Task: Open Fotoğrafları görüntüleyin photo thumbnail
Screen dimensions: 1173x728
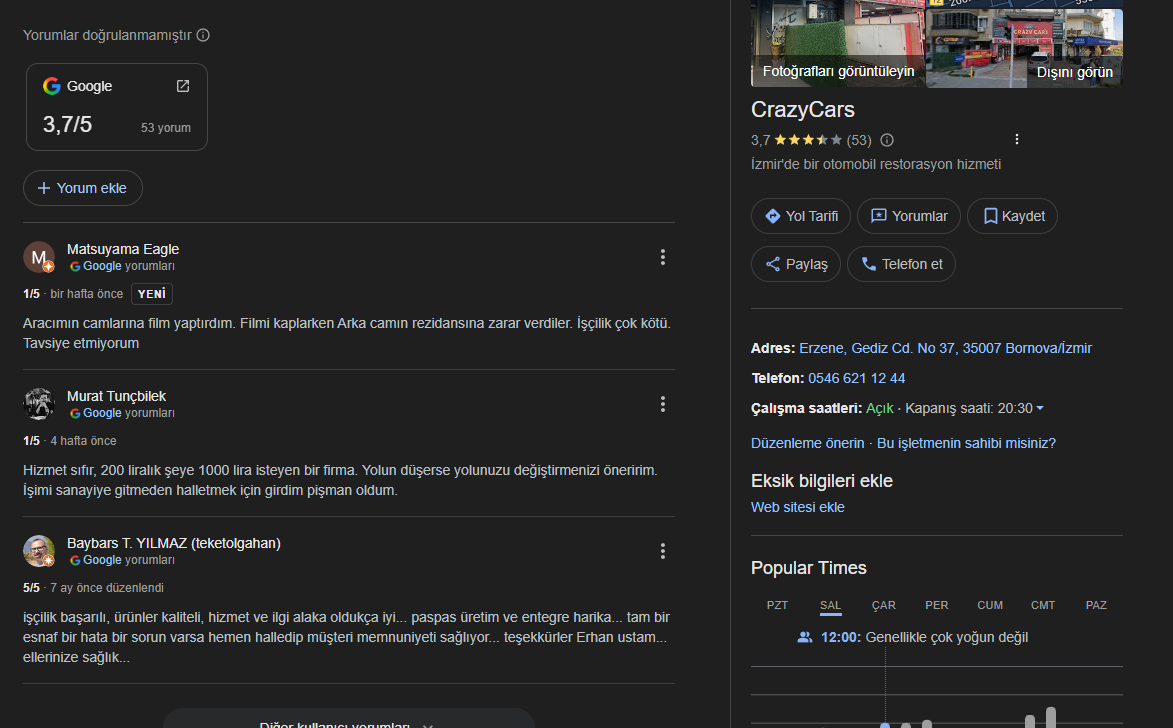Action: pyautogui.click(x=838, y=43)
